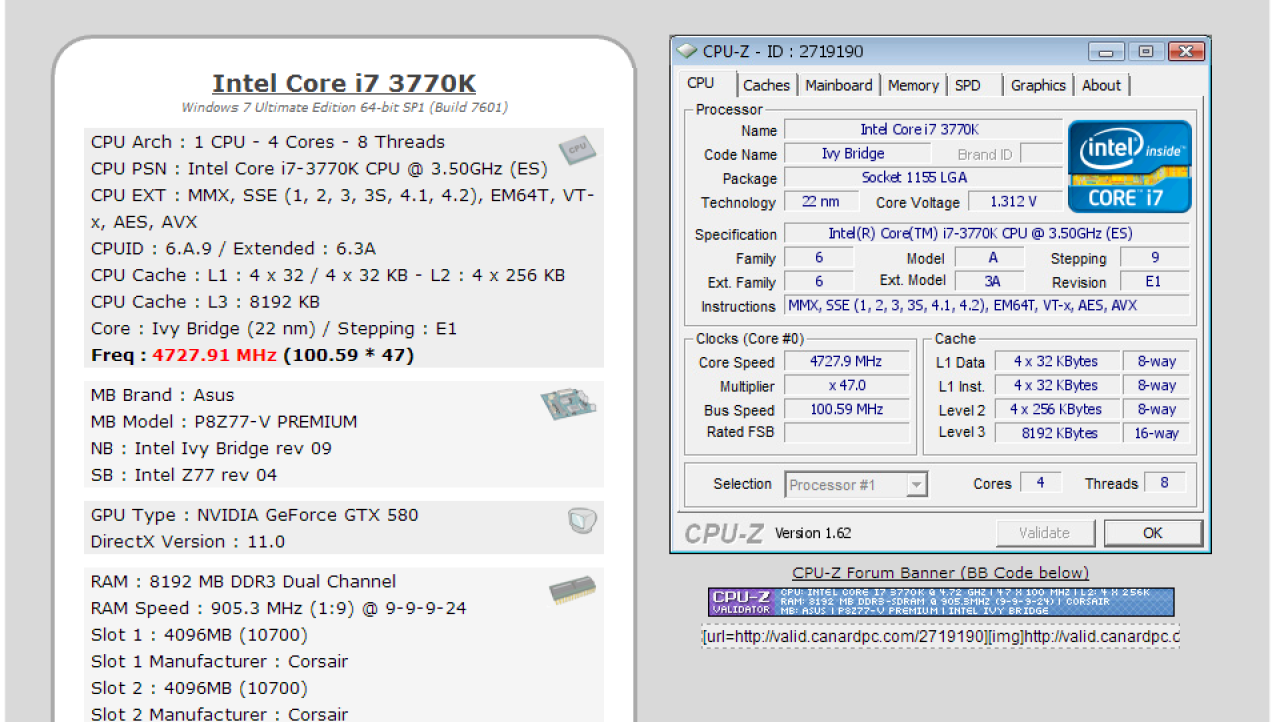Screen dimensions: 1280x722
Task: Close the CPU-Z window
Action: click(x=1186, y=51)
